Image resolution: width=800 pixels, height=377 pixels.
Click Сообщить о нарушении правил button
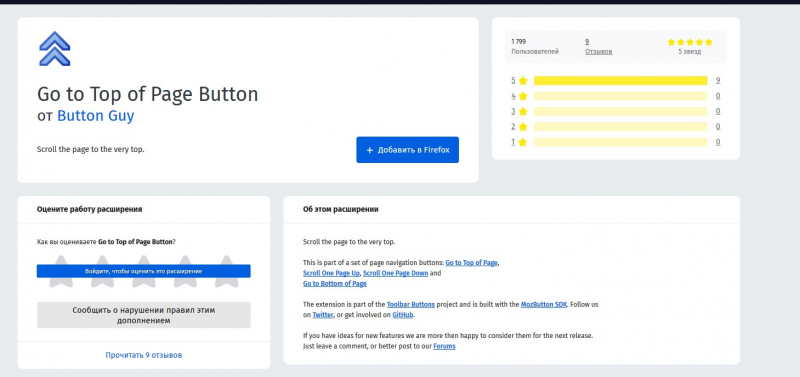pyautogui.click(x=143, y=315)
